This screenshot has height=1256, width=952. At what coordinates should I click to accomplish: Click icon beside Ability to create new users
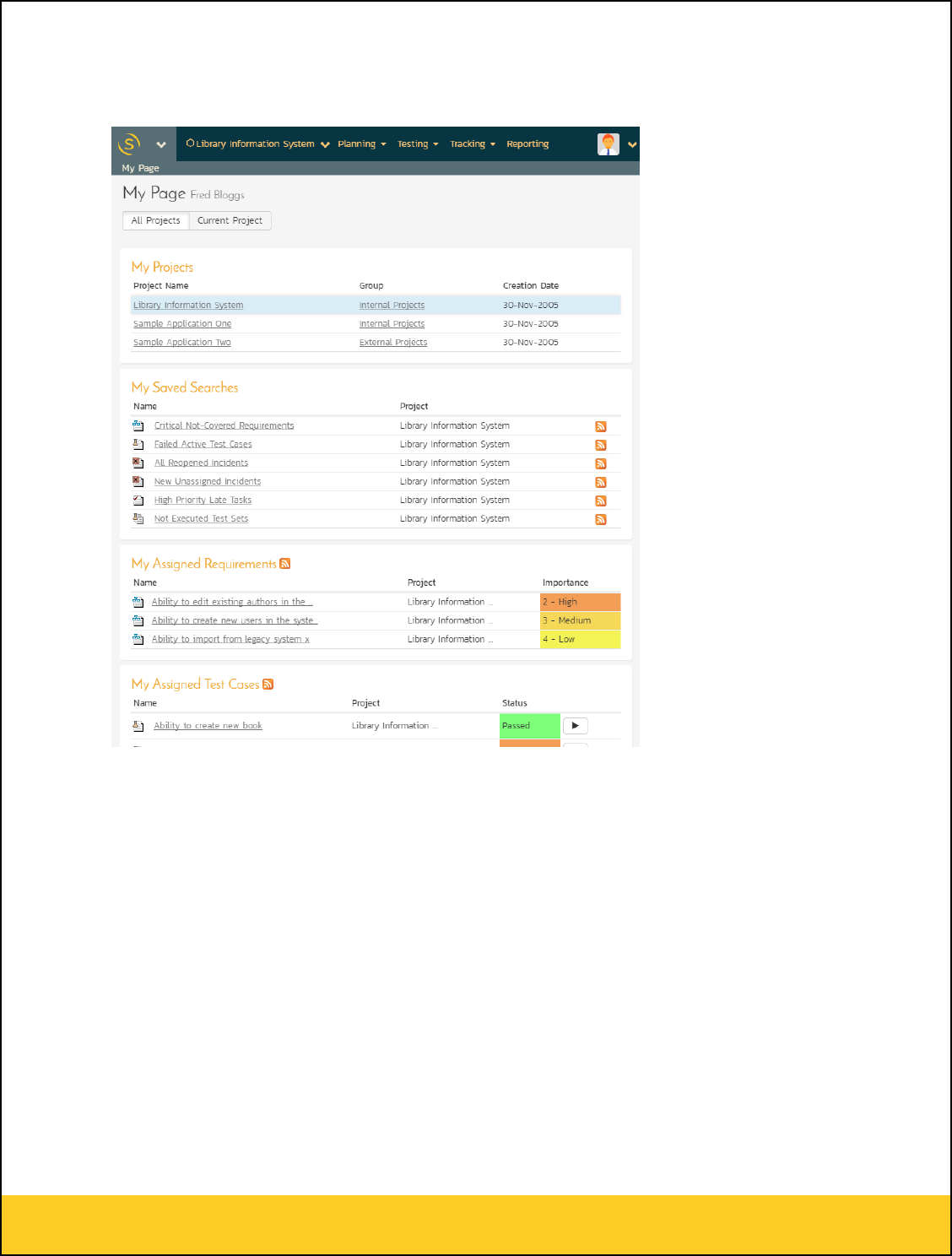138,621
